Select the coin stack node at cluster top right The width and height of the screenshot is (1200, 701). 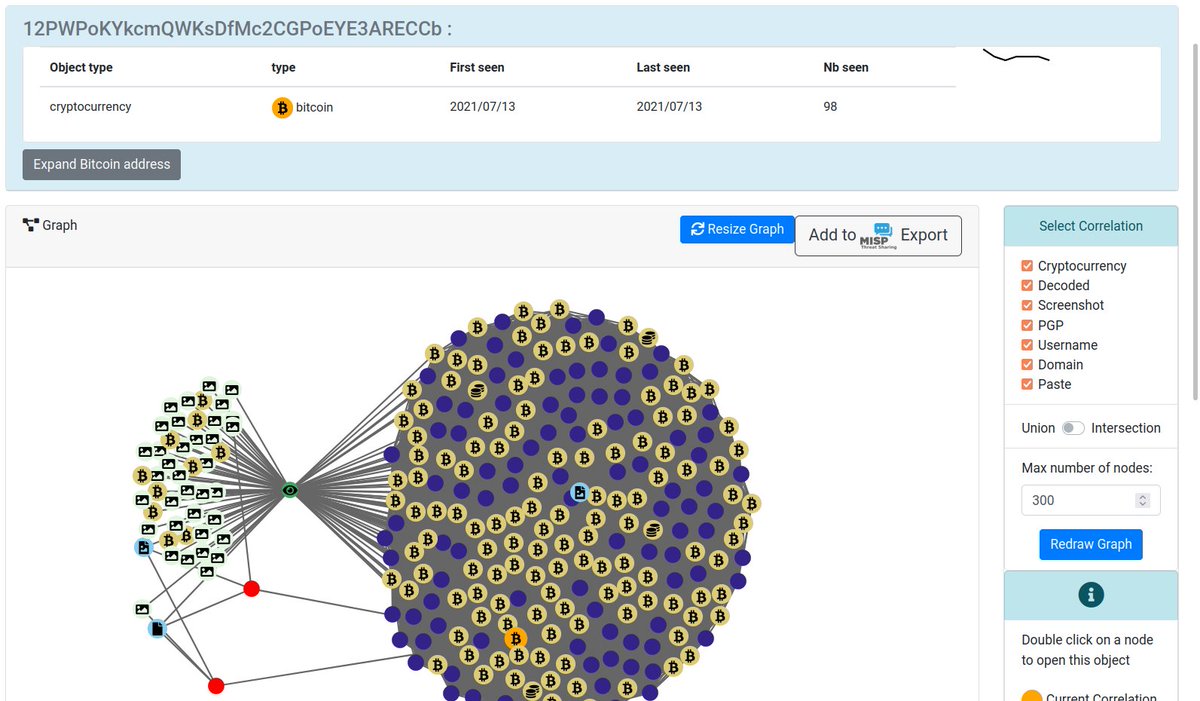tap(648, 338)
